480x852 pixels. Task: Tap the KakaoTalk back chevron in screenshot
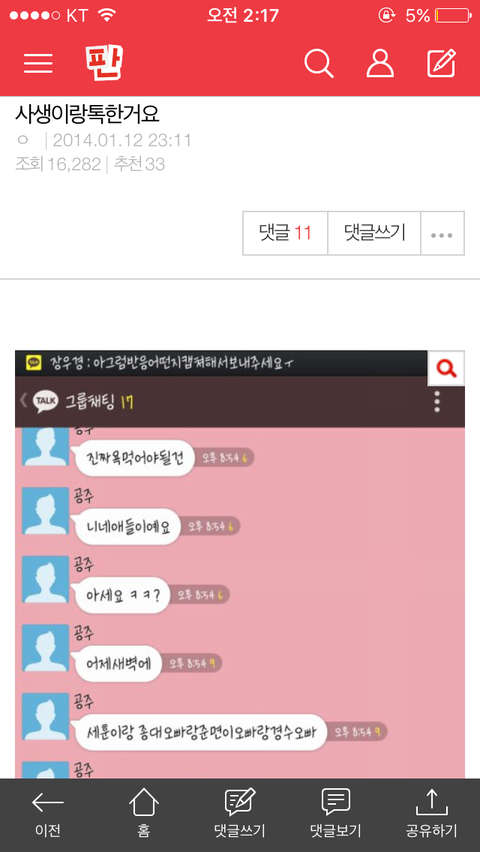23,401
